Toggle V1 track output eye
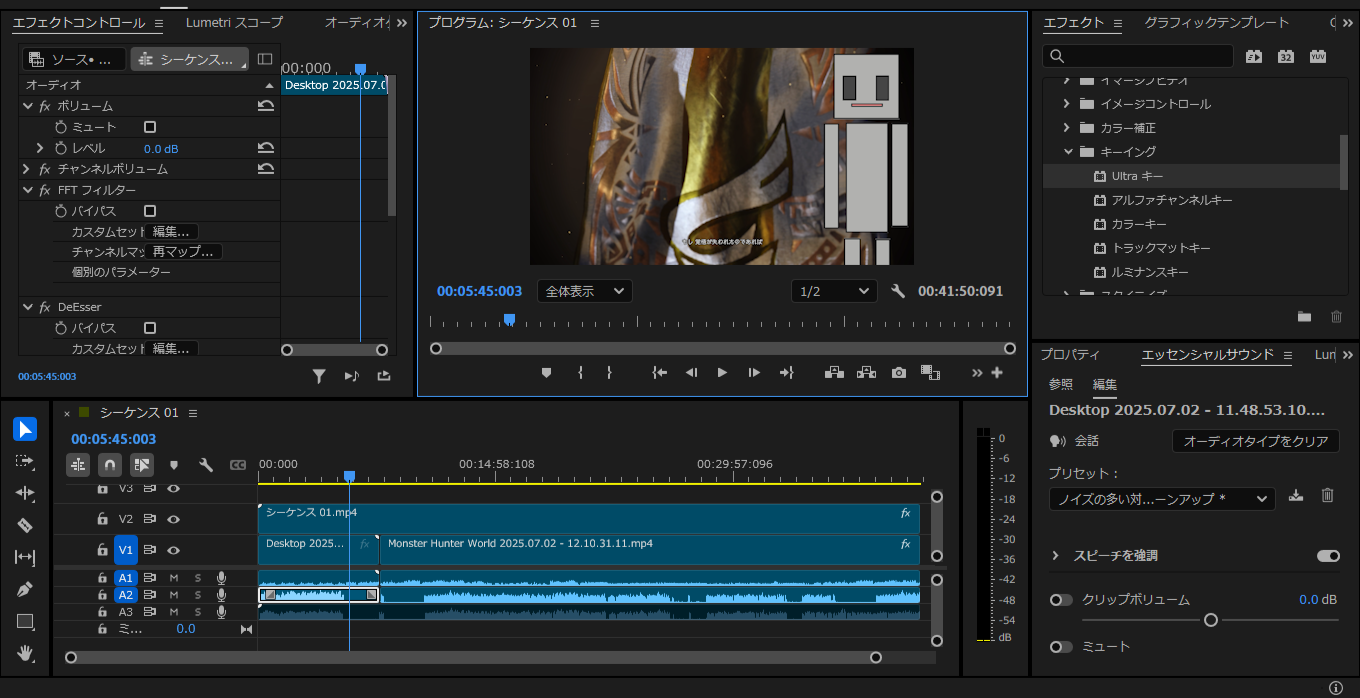This screenshot has width=1360, height=698. click(174, 550)
